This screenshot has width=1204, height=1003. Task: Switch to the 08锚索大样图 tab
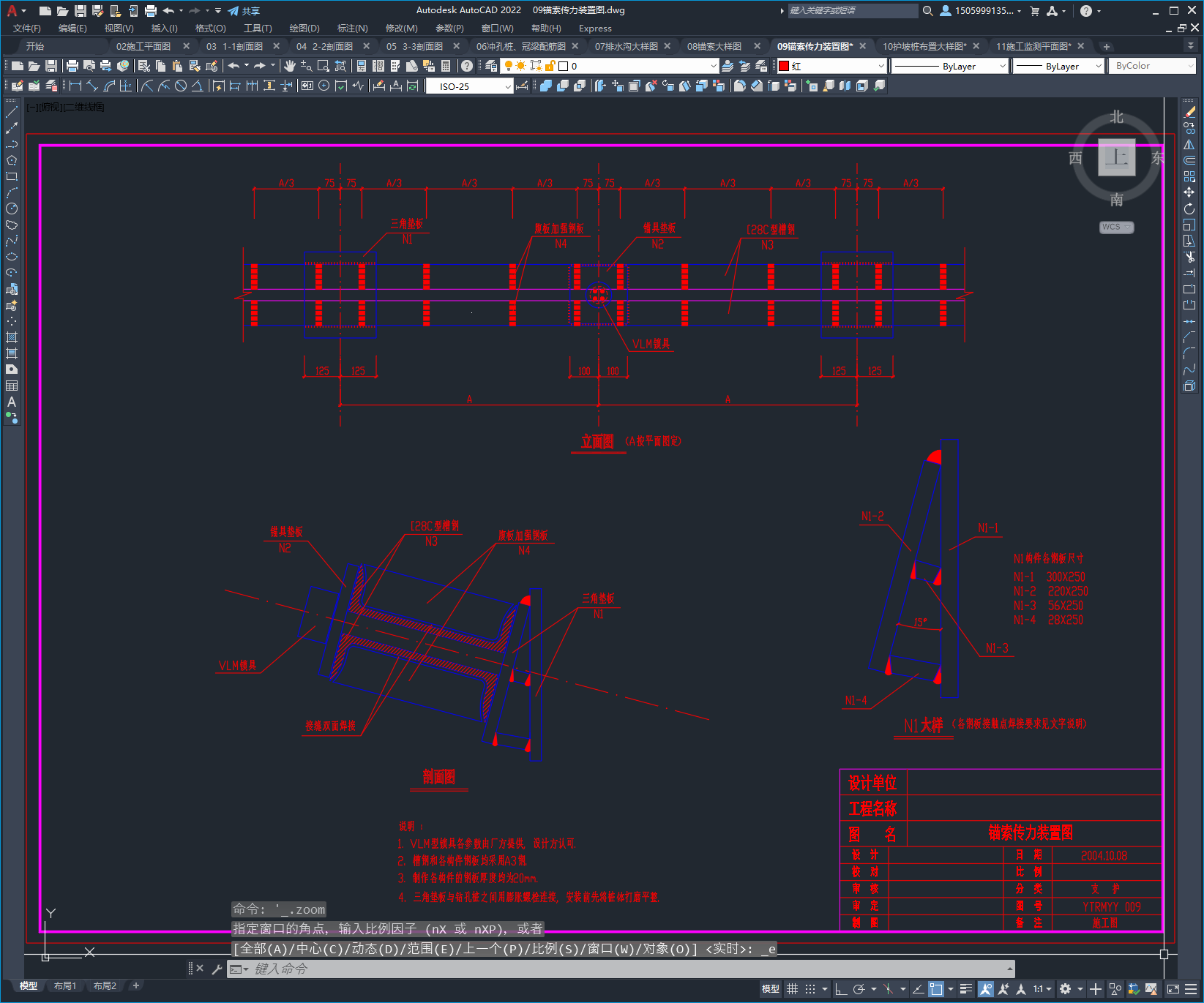tap(714, 46)
